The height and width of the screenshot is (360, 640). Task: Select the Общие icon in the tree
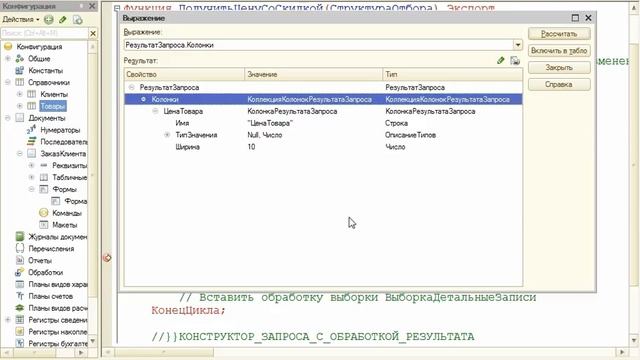pos(20,58)
